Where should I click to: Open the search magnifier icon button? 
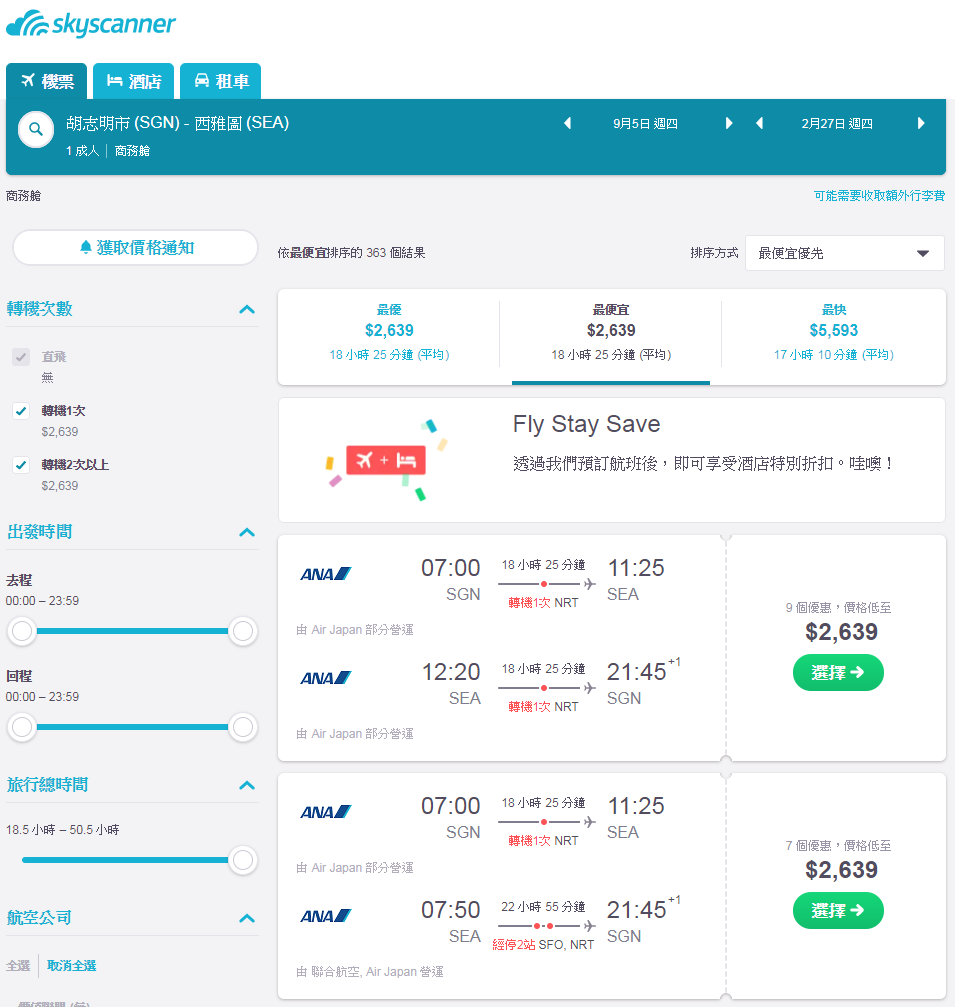[x=36, y=130]
